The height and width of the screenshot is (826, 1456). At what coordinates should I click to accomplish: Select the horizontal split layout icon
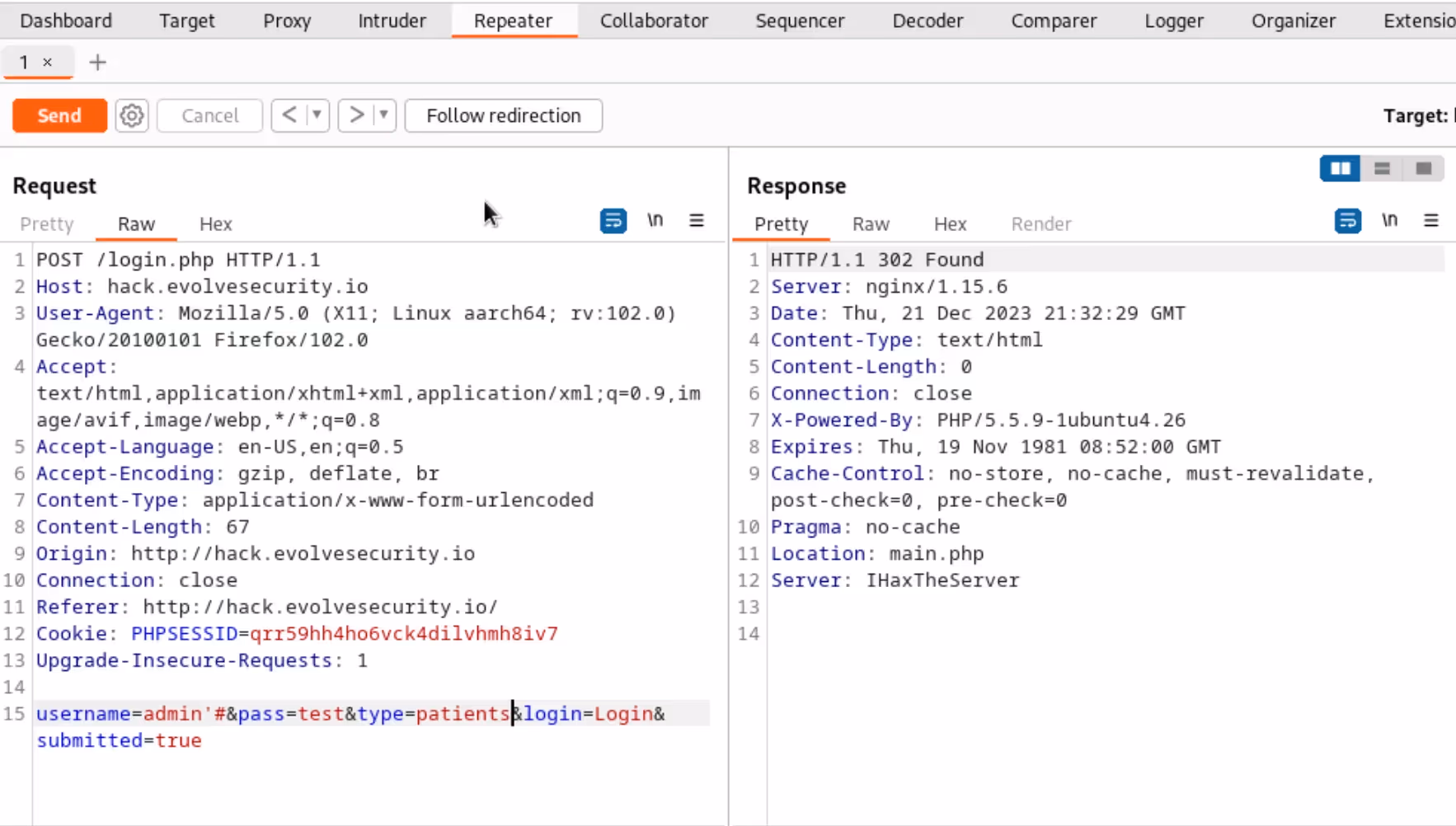coord(1382,168)
